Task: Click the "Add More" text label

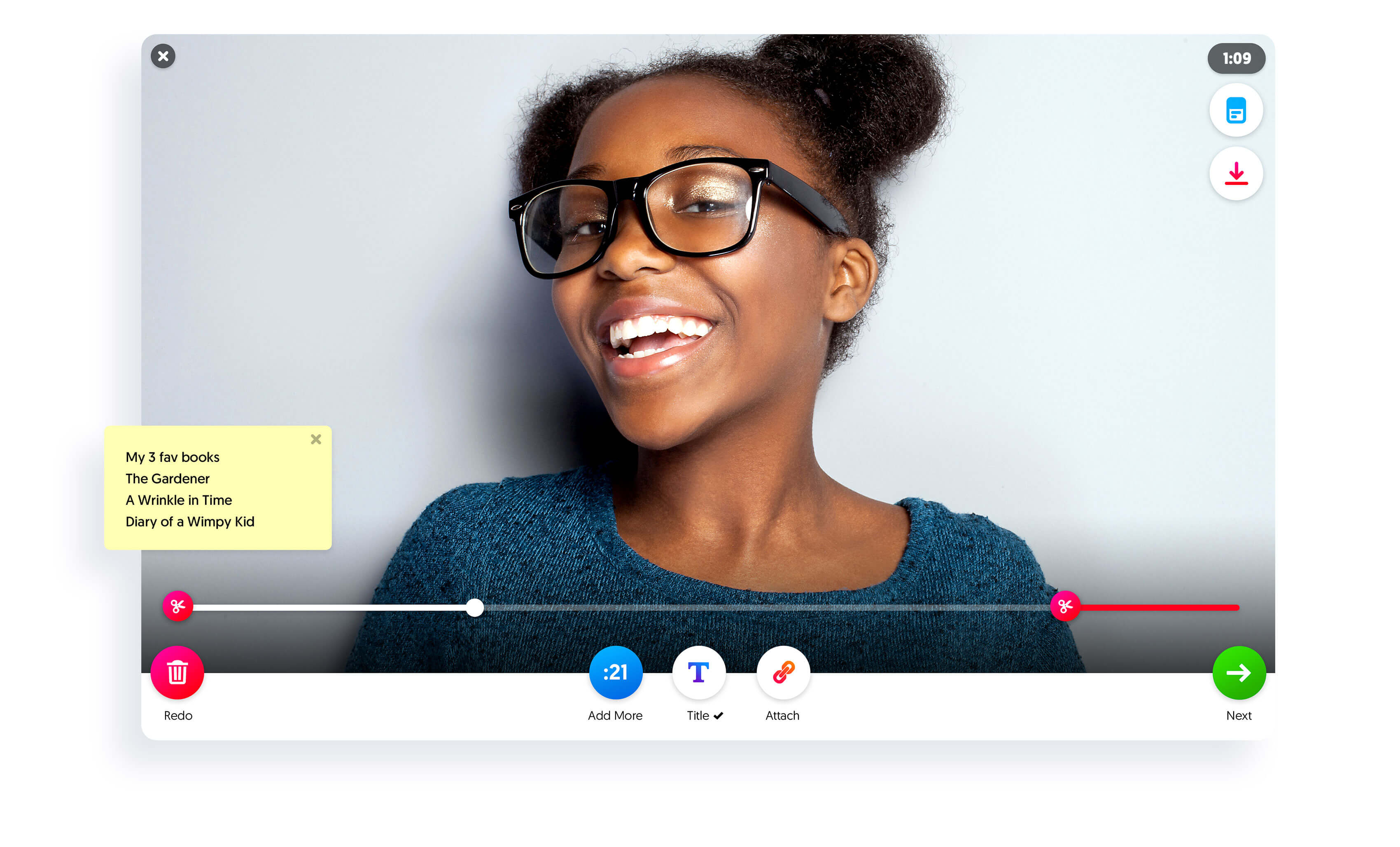Action: (x=615, y=716)
